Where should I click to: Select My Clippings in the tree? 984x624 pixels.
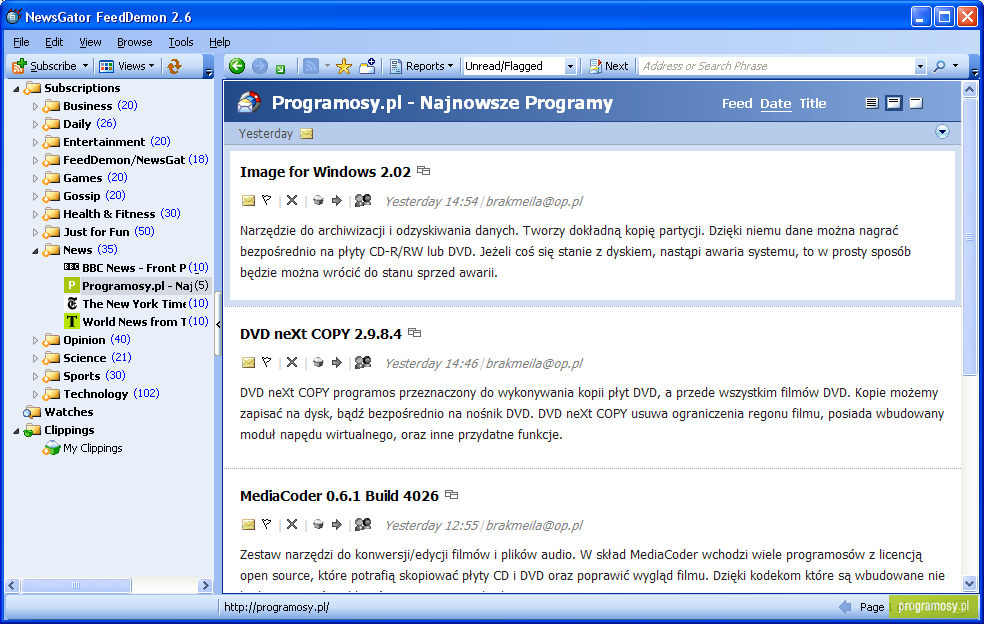pos(92,448)
